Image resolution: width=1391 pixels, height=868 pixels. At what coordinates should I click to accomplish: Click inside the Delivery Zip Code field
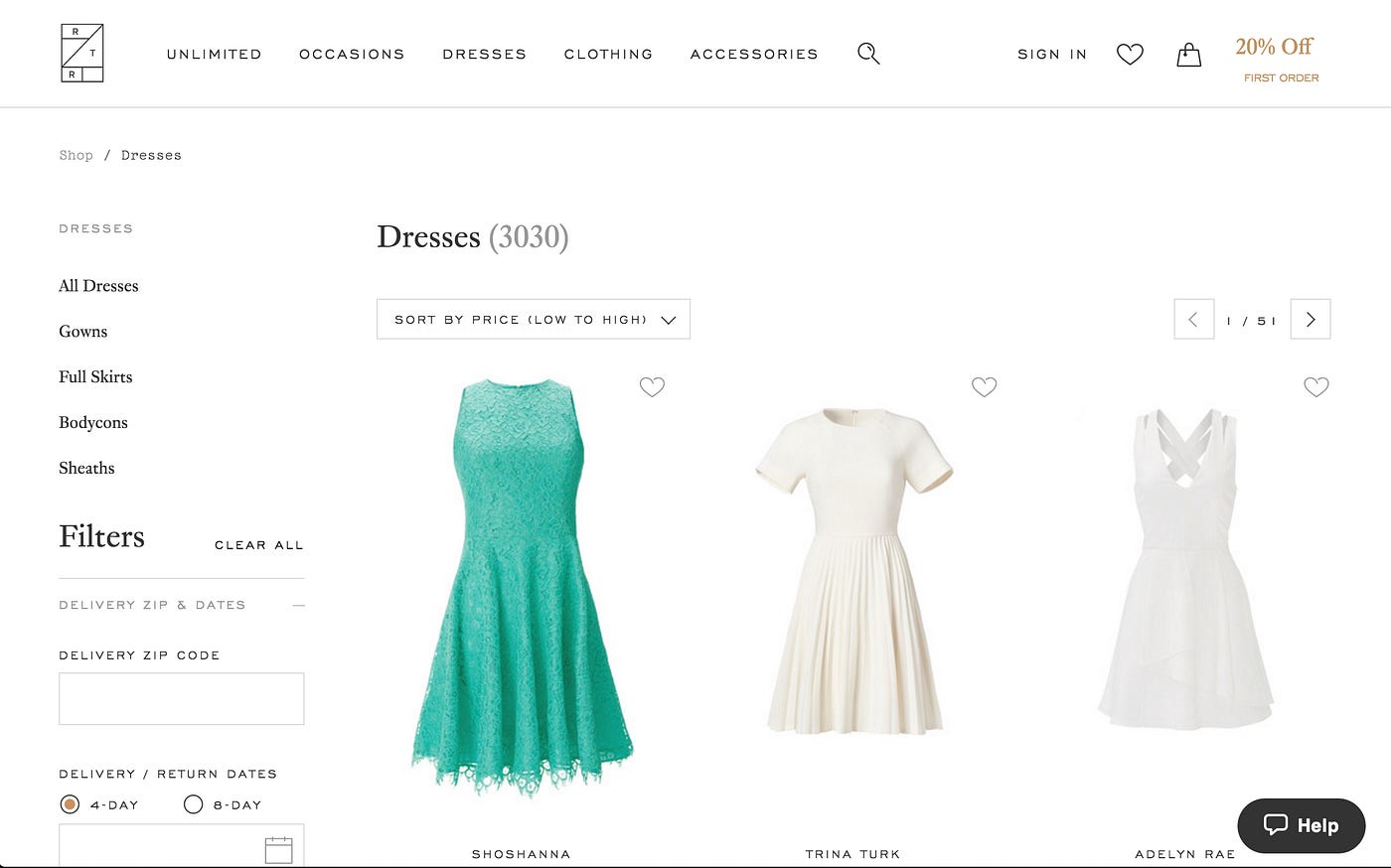click(x=181, y=698)
